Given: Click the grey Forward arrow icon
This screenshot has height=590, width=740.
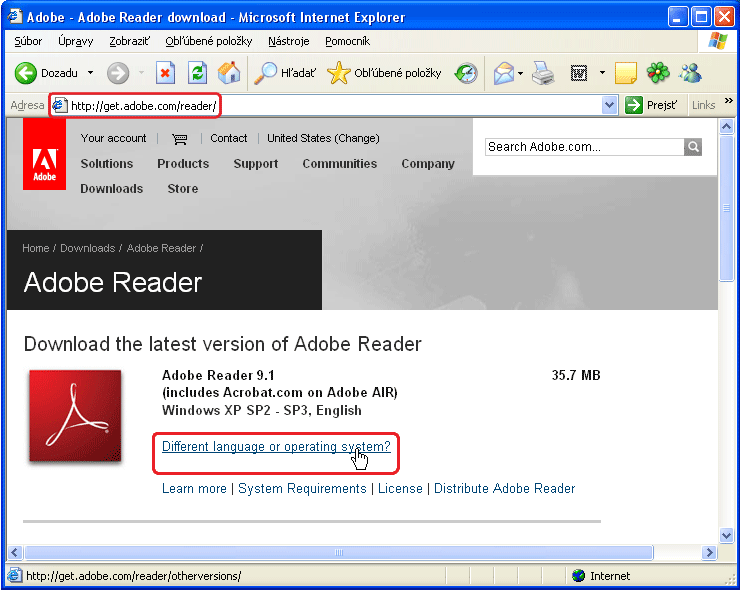Looking at the screenshot, I should [x=118, y=73].
